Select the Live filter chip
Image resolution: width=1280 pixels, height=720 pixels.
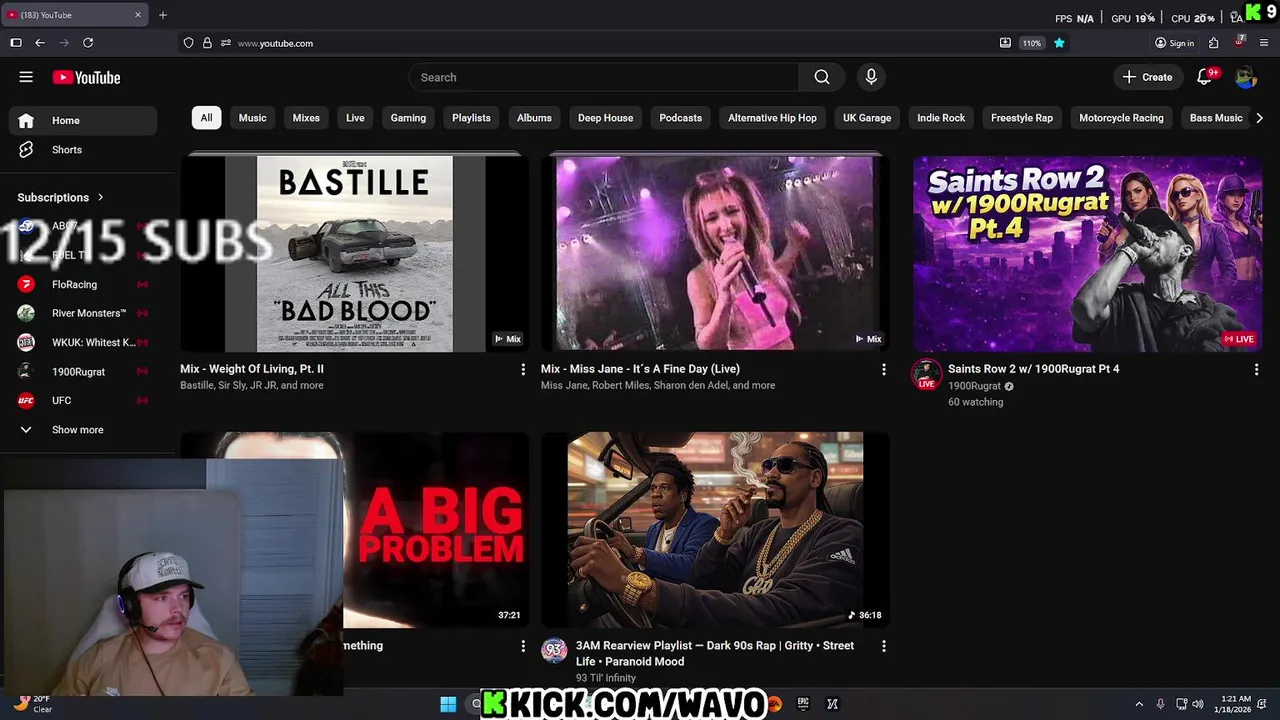355,118
